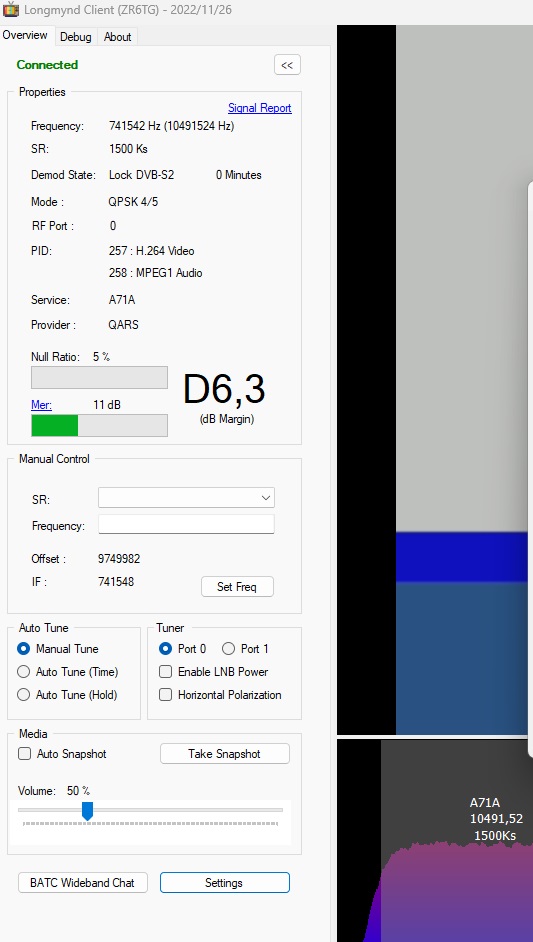
Task: Expand the SR dropdown in Manual Control
Action: tap(186, 497)
